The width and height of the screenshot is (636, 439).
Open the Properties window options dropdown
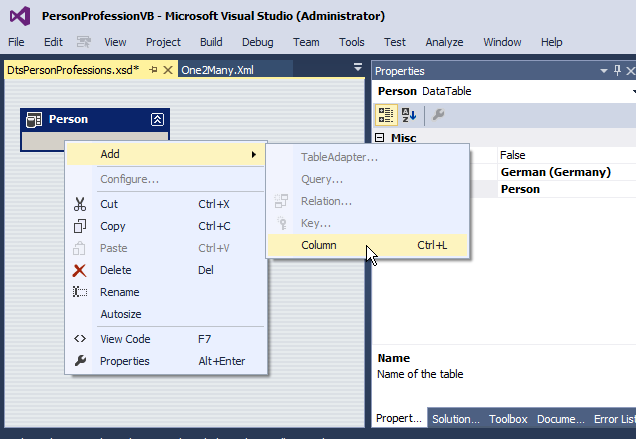tap(604, 71)
